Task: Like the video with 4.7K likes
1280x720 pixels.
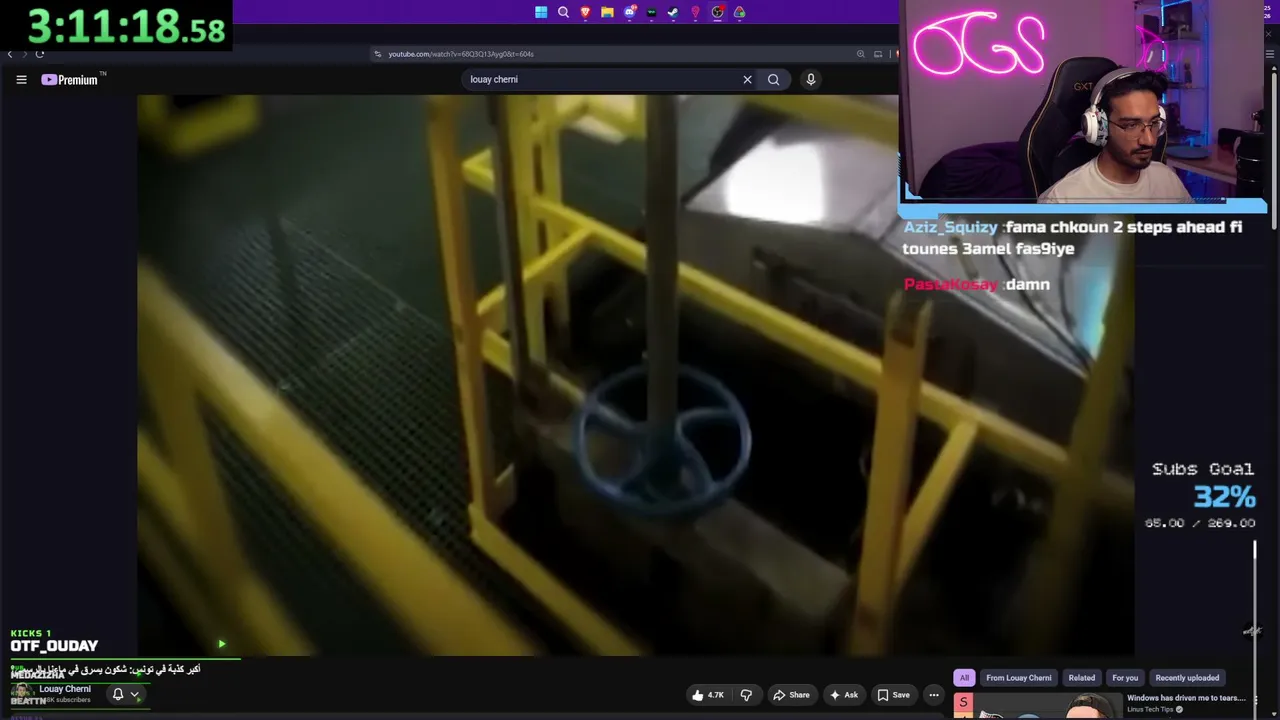Action: 707,695
